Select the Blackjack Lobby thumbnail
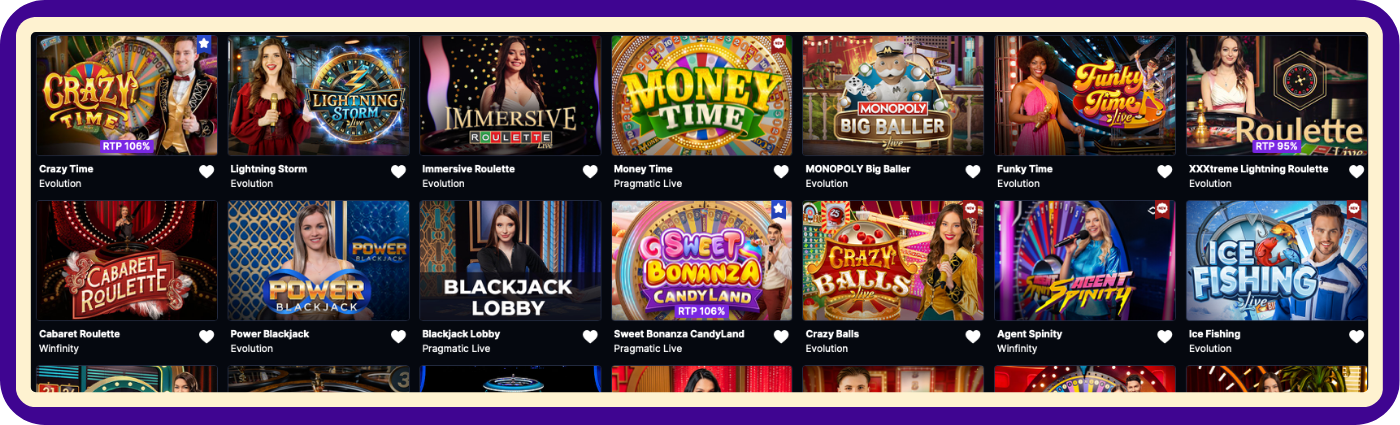The width and height of the screenshot is (1400, 425). click(x=510, y=261)
